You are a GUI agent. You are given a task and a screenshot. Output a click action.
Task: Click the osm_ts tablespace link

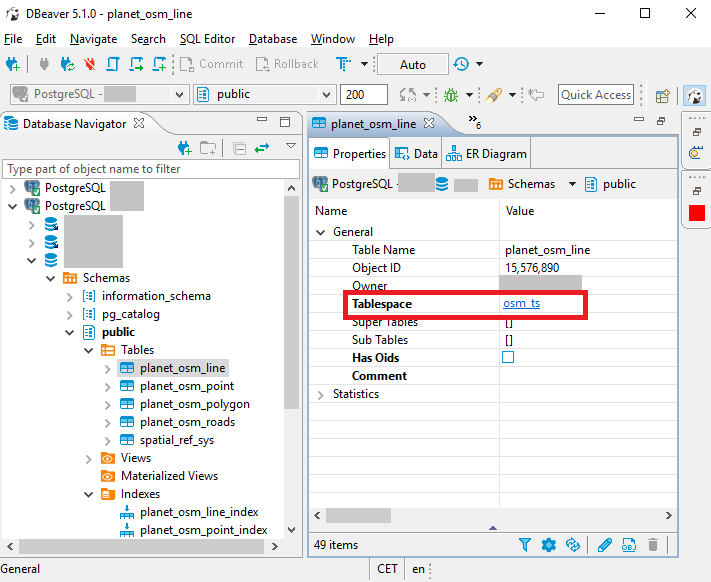coord(521,303)
